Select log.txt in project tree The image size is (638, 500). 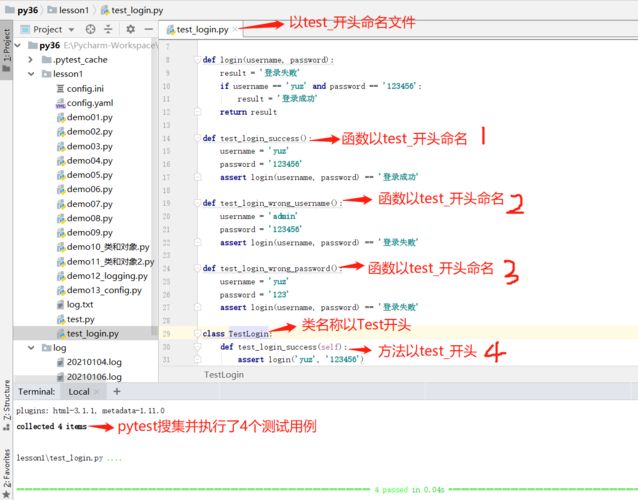[x=80, y=304]
